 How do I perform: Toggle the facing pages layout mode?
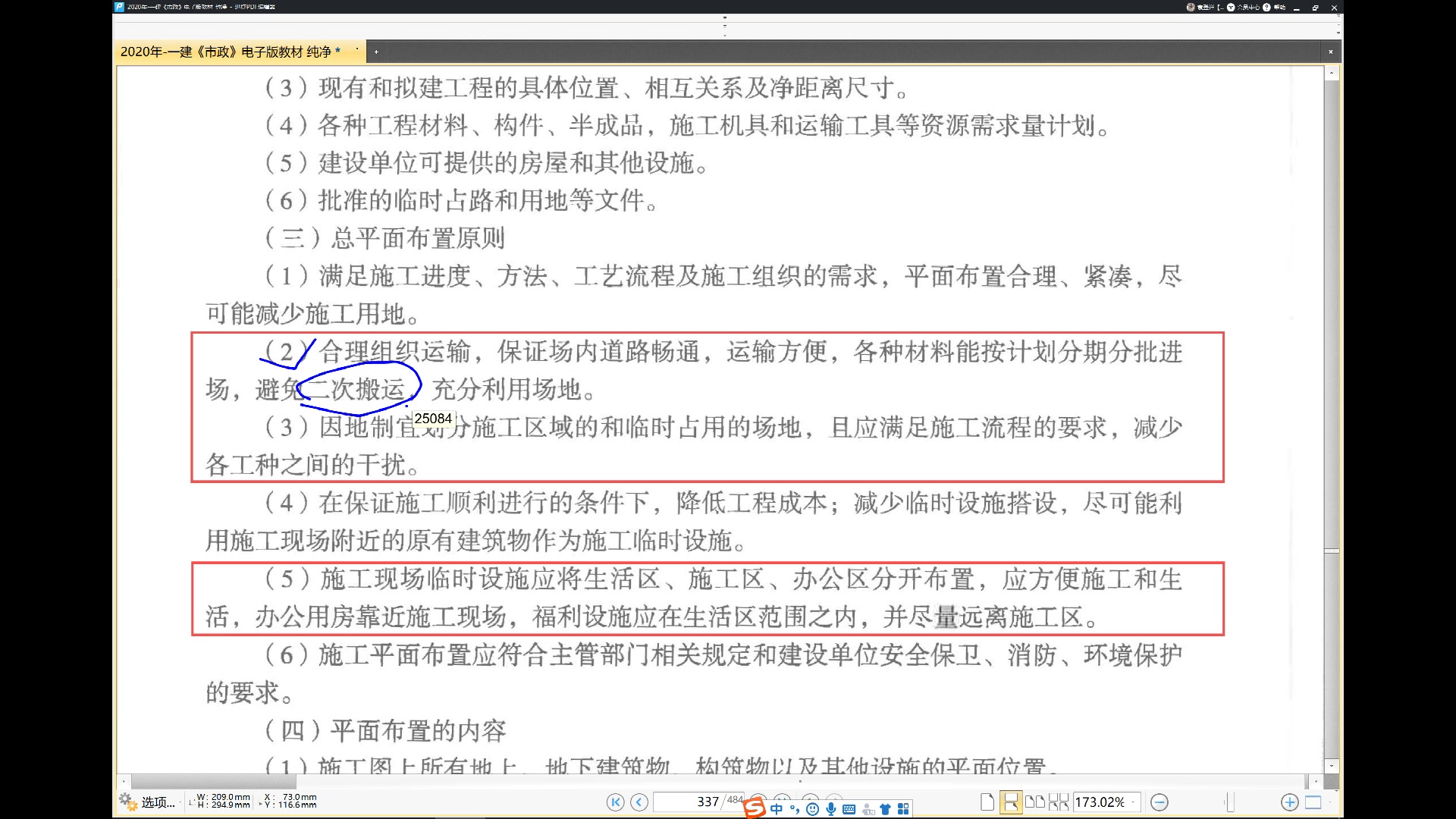coord(1035,802)
